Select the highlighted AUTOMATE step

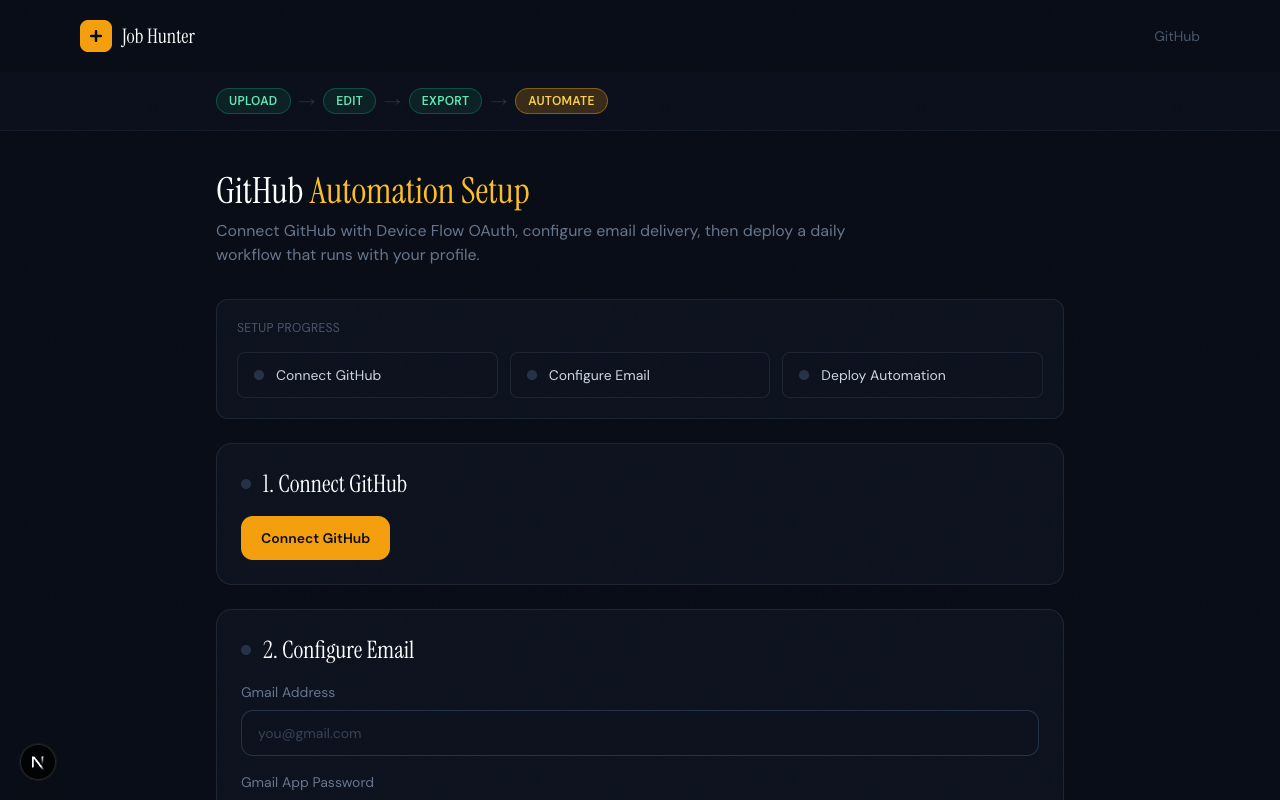(x=561, y=100)
